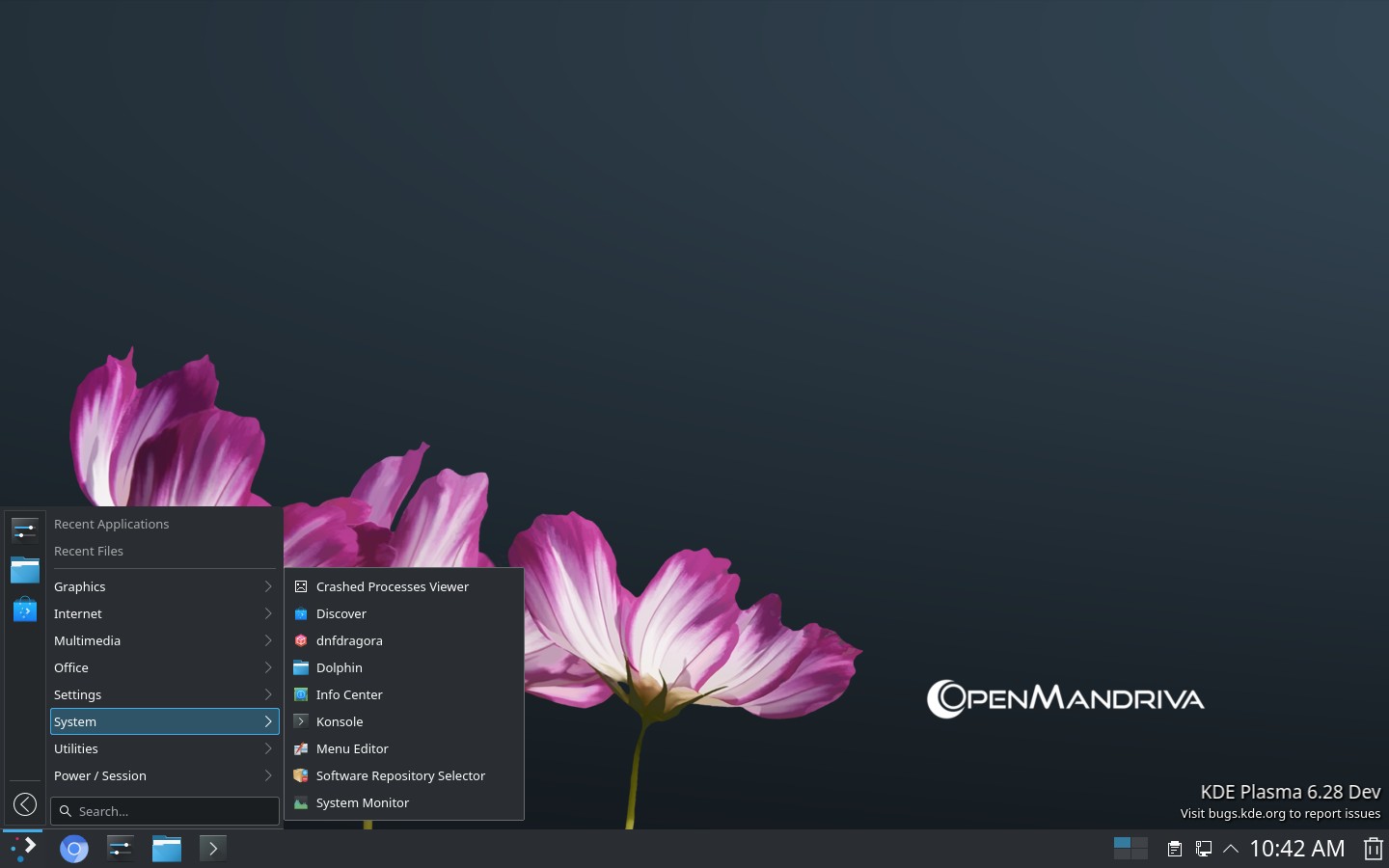Open Dolphin file manager taskbar icon

click(167, 849)
